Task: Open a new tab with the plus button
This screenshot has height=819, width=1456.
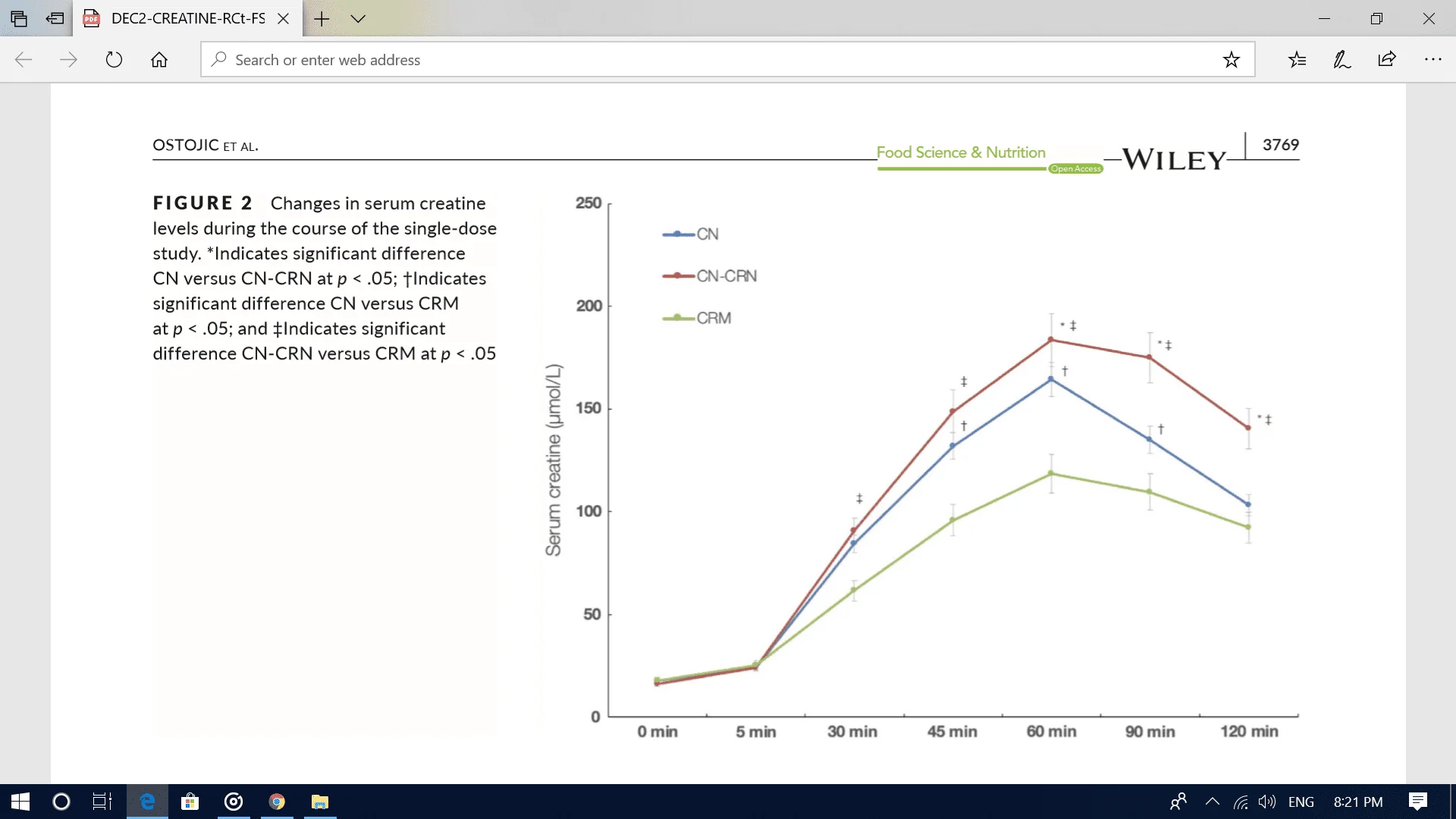Action: tap(322, 18)
